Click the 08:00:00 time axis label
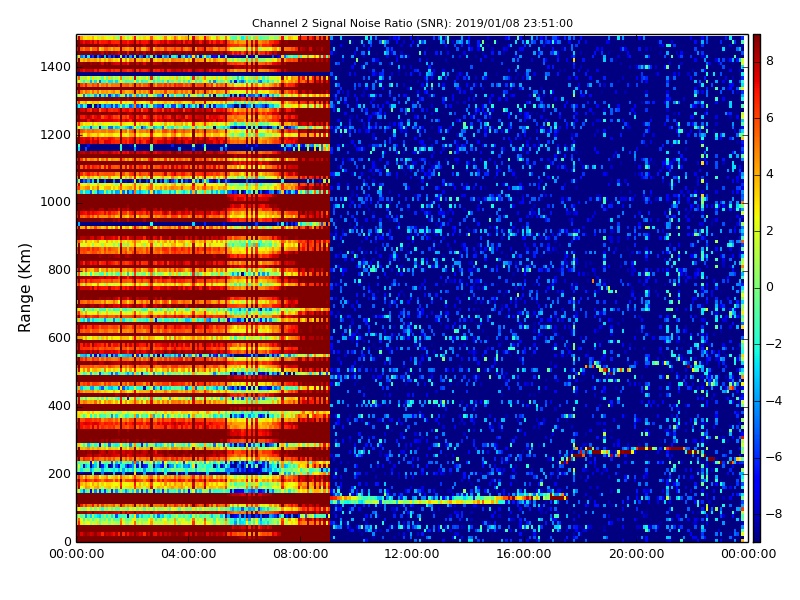The height and width of the screenshot is (600, 800). [x=301, y=554]
